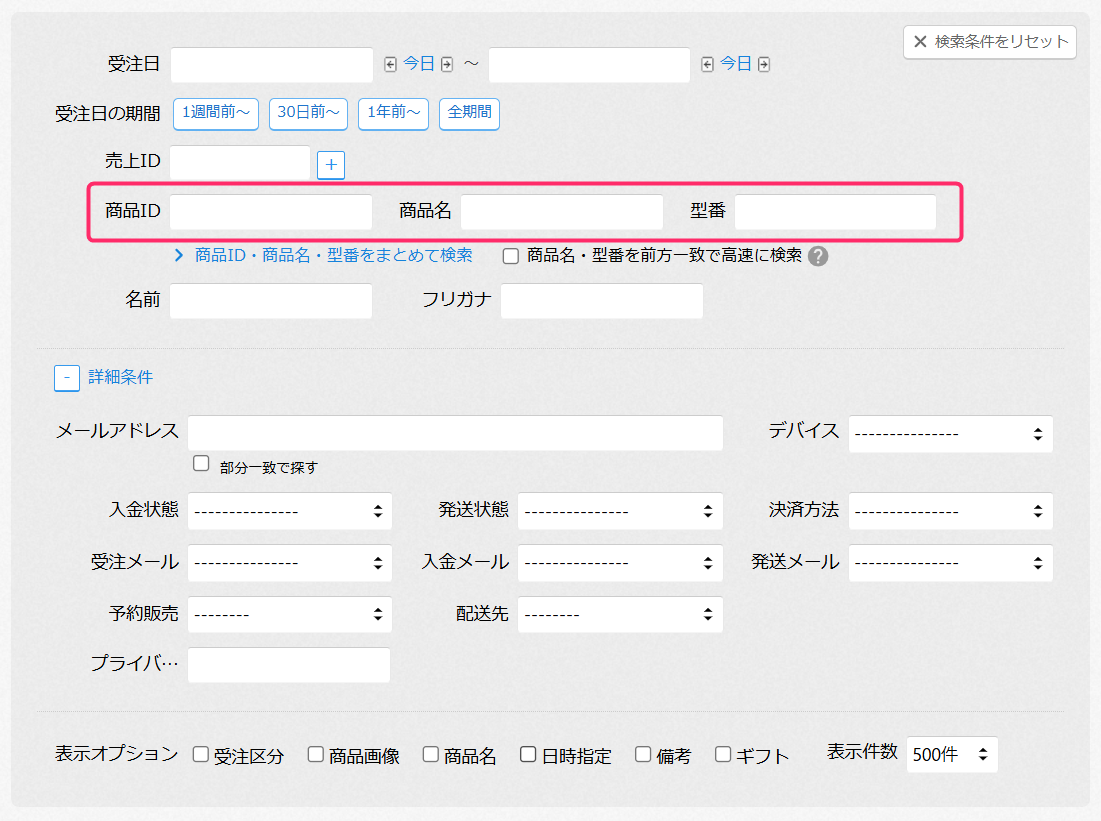
Task: Open 商品ID・商品名・型番をまとめて検索 link
Action: [x=333, y=255]
